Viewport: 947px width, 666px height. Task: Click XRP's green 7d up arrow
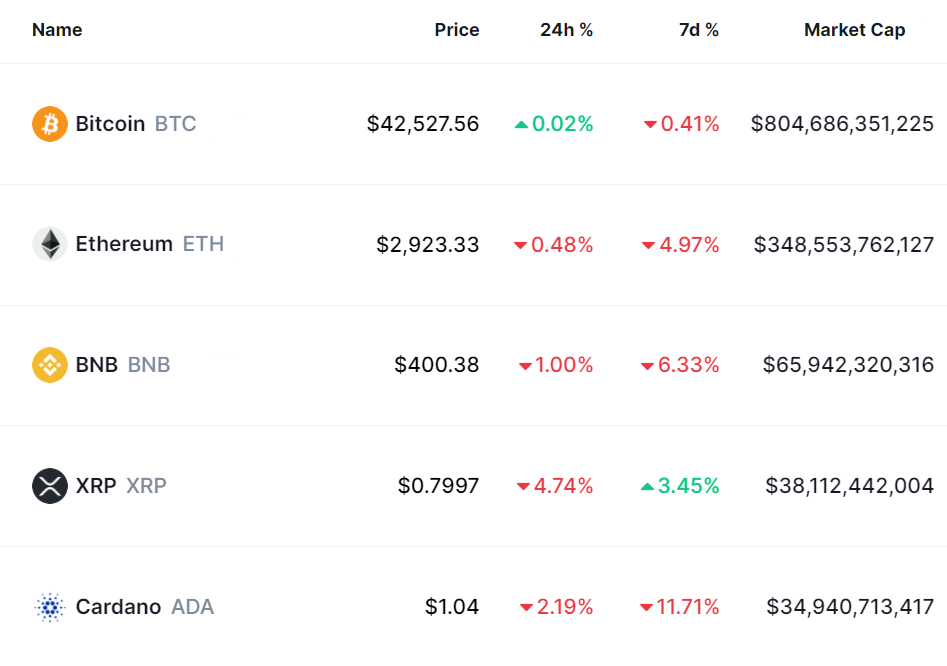pos(648,487)
